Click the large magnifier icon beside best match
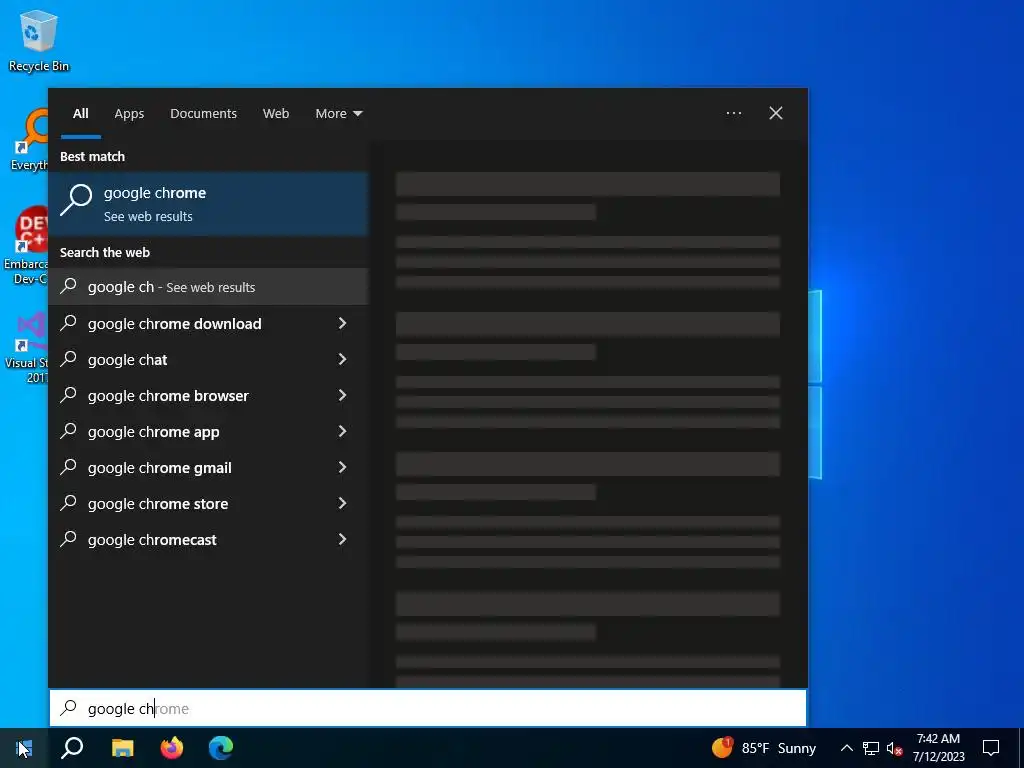The height and width of the screenshot is (768, 1024). pyautogui.click(x=76, y=199)
